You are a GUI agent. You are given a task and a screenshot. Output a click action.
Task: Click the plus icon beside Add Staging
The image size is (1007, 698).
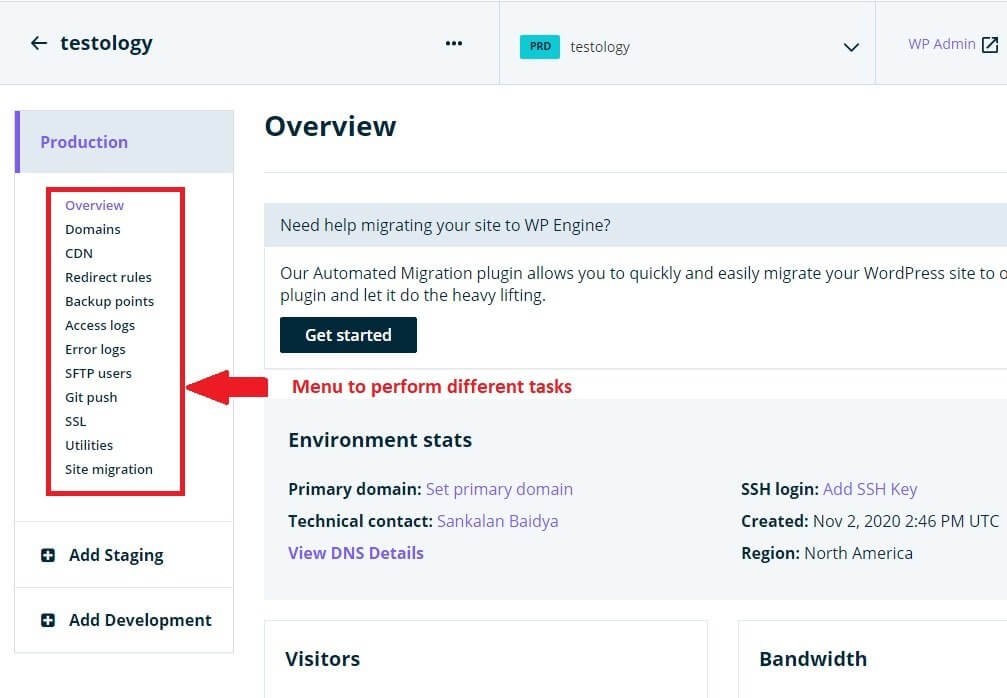(x=48, y=555)
